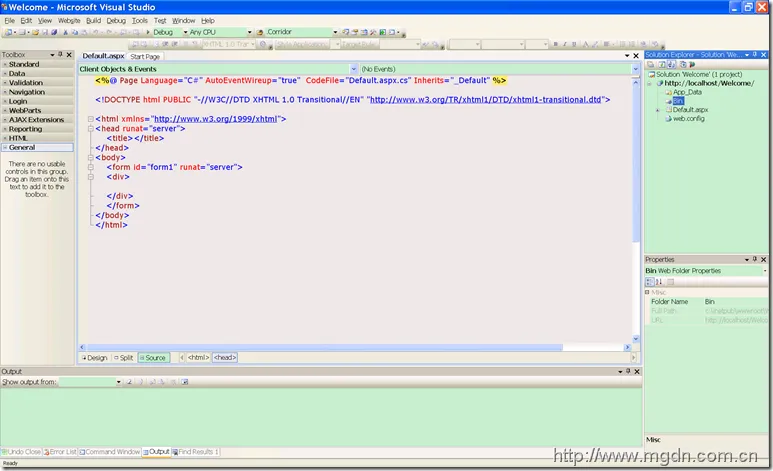Image resolution: width=773 pixels, height=471 pixels.
Task: Open the (No Events) dropdown
Action: coord(635,69)
